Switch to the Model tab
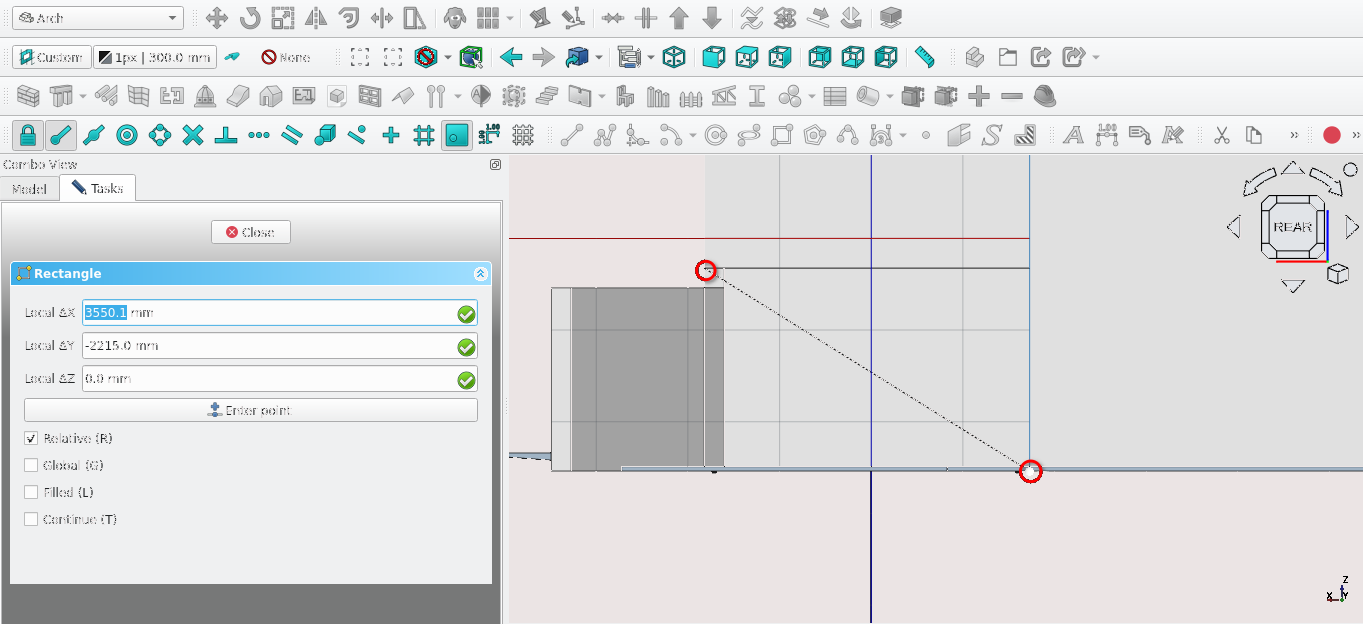 (x=29, y=189)
